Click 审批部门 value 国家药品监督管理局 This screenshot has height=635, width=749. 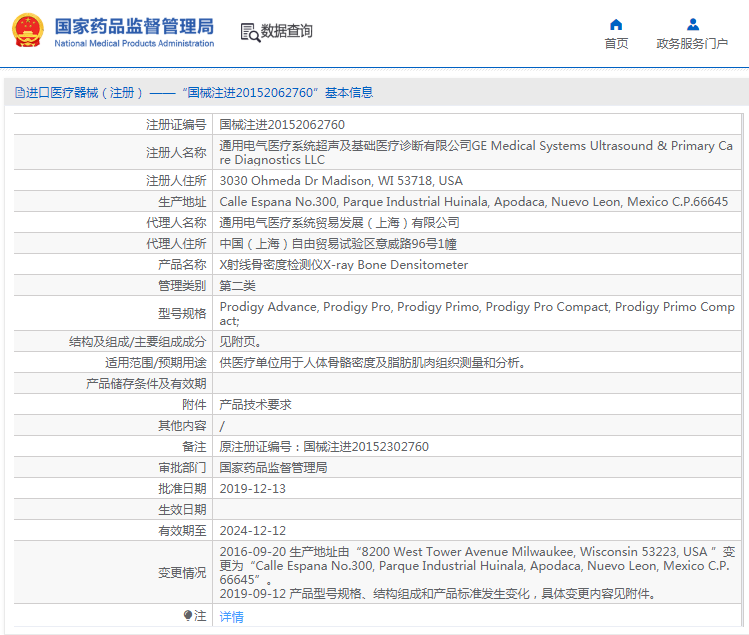click(x=273, y=468)
